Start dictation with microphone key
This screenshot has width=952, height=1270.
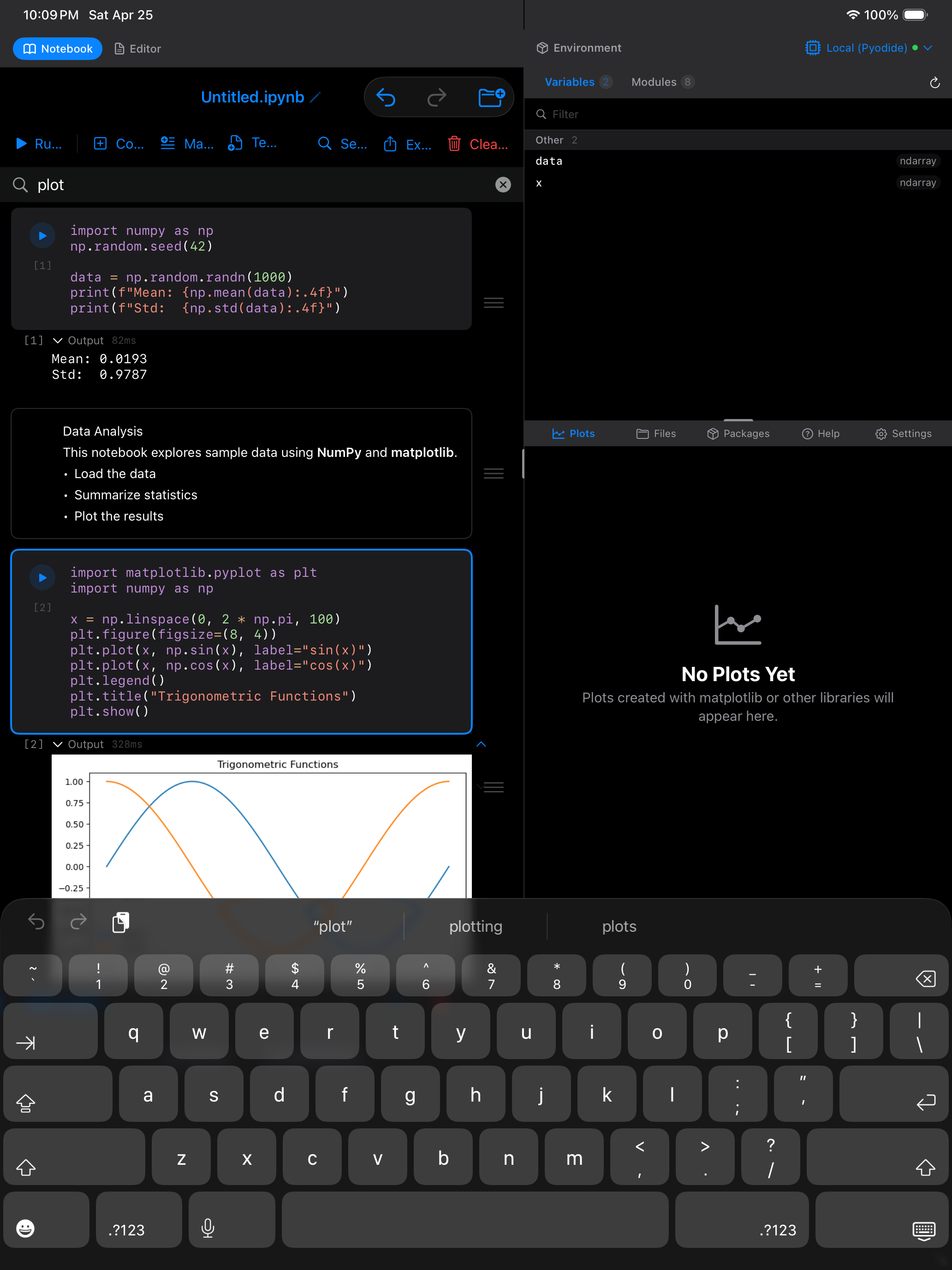point(232,1220)
